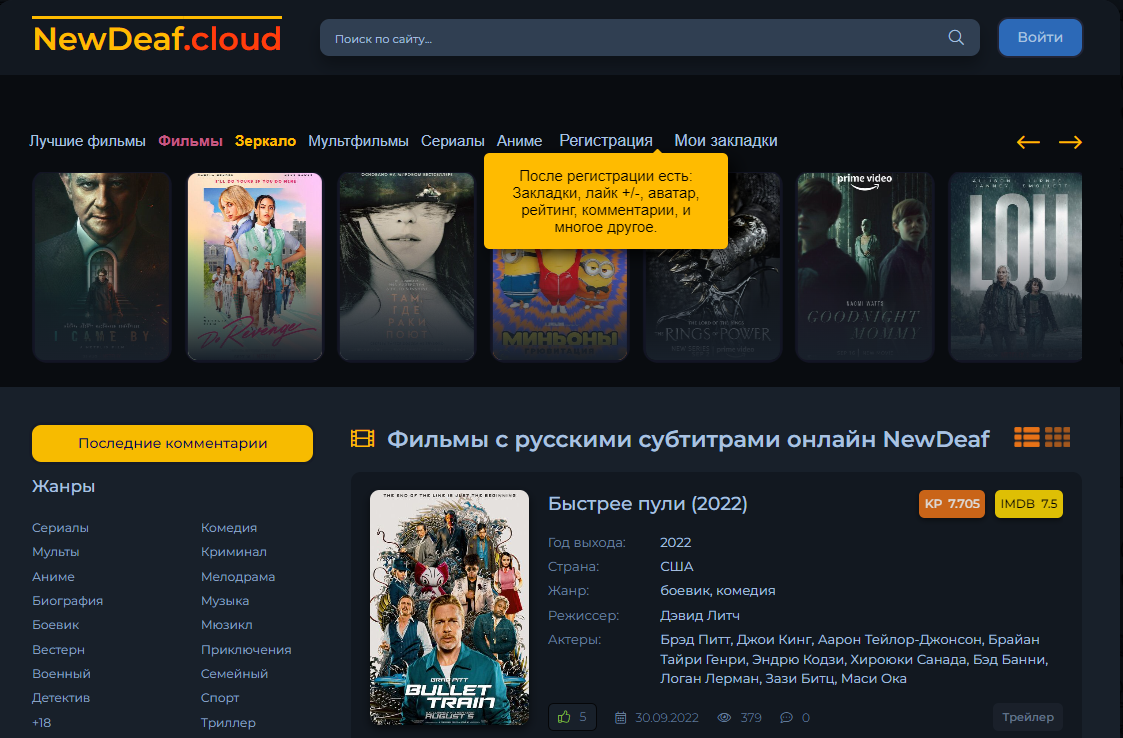The image size is (1123, 738).
Task: Click the film strip icon beside the heading
Action: point(362,439)
